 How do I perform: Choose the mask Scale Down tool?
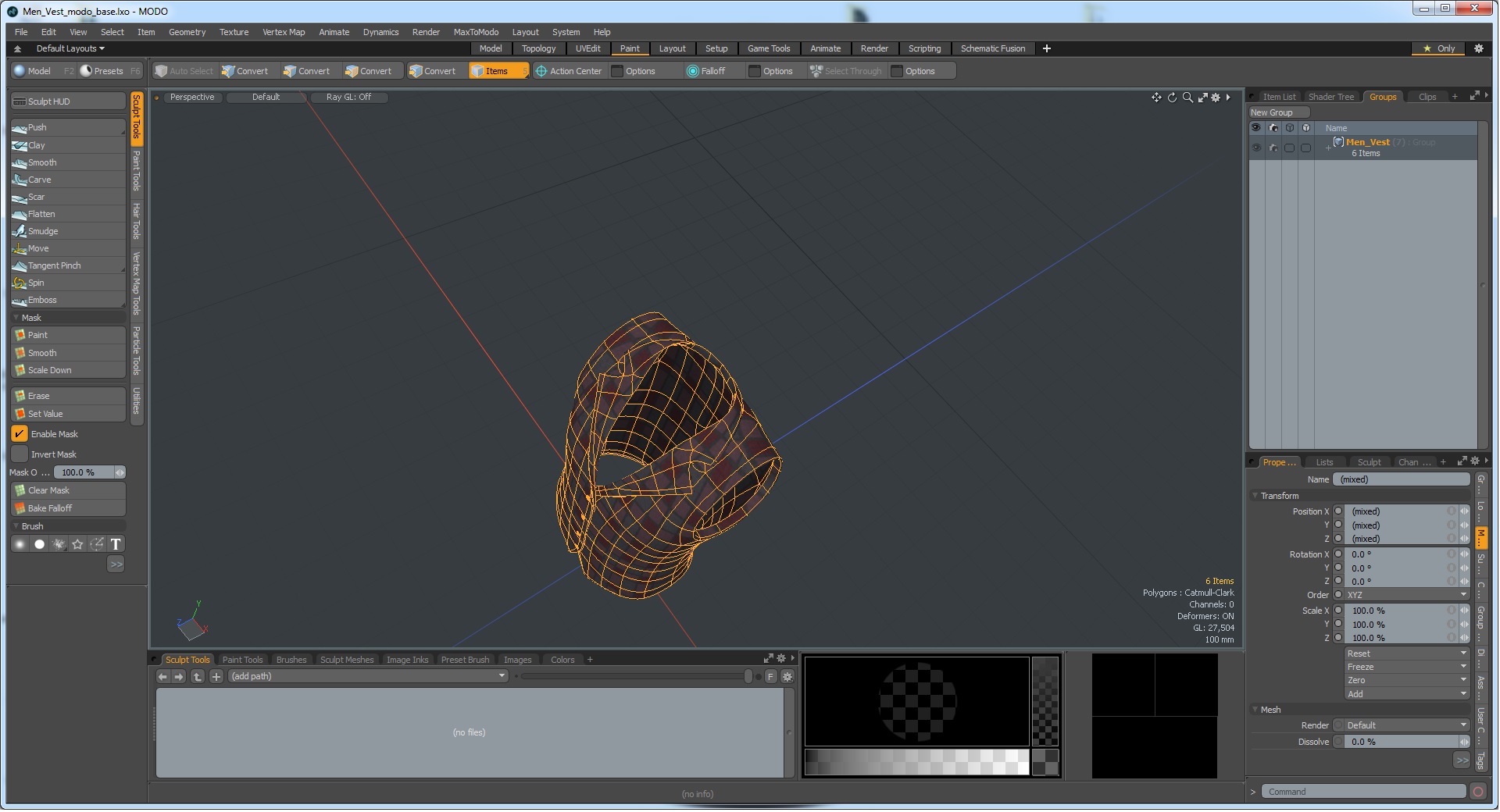(x=68, y=370)
